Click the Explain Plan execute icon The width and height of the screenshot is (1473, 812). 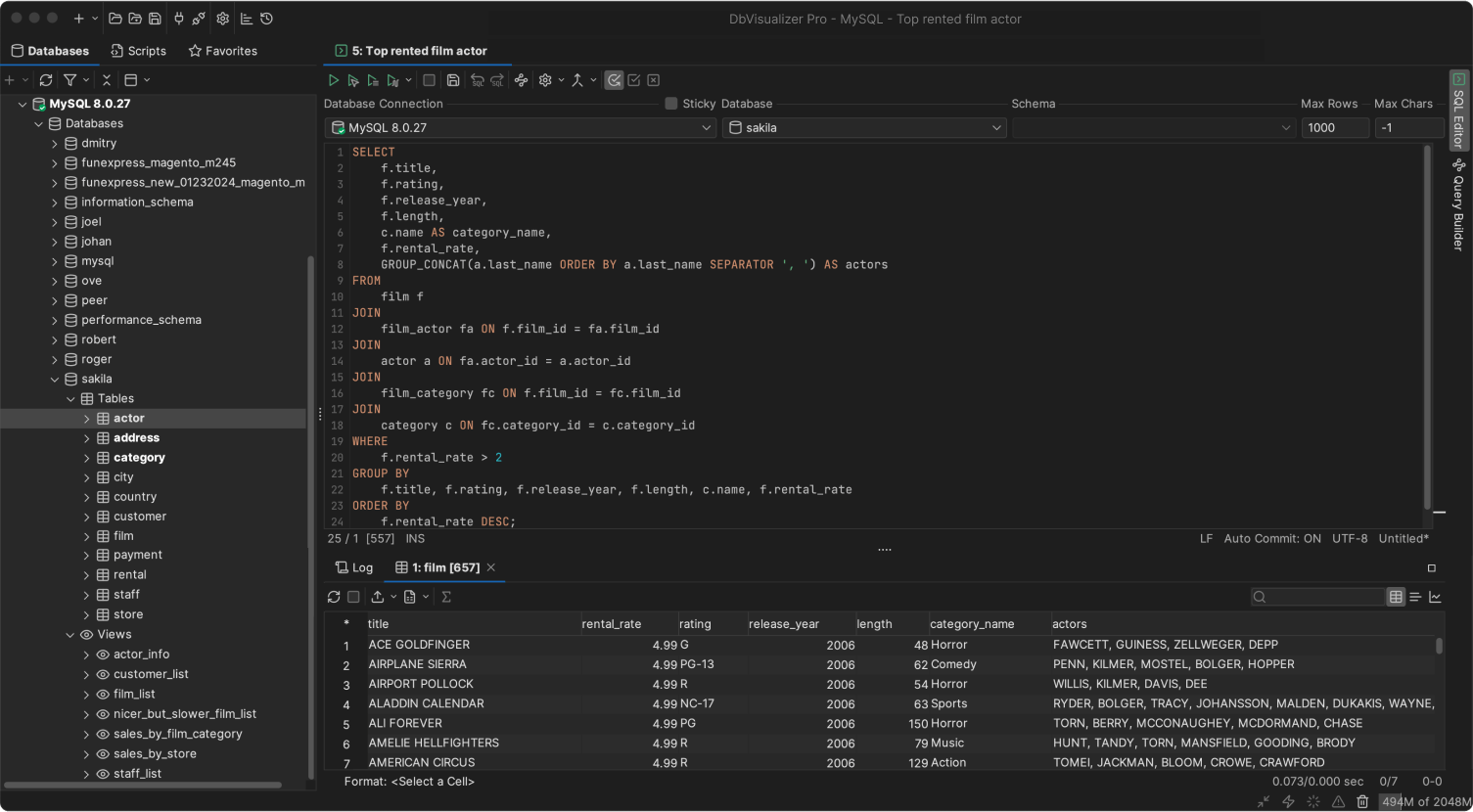392,80
